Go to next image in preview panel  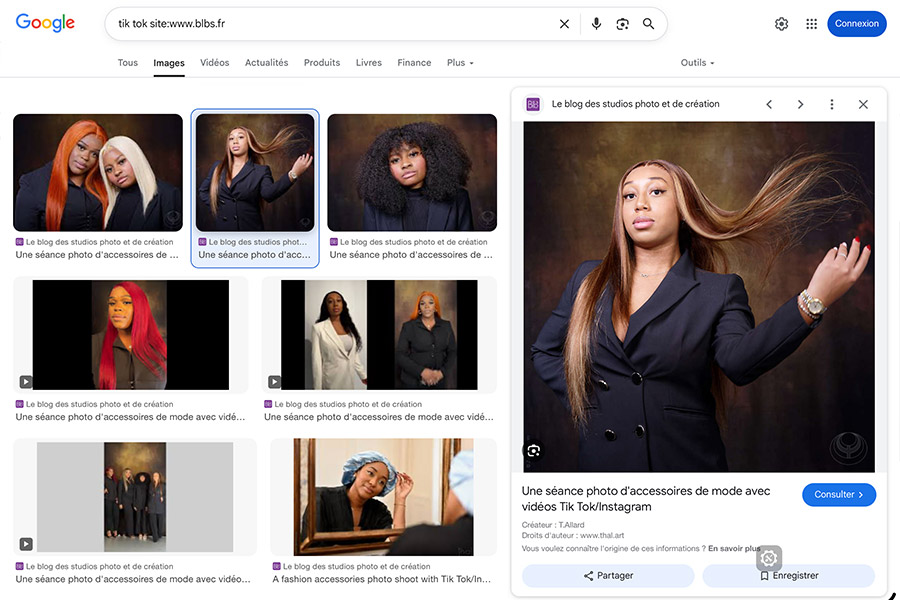coord(800,104)
